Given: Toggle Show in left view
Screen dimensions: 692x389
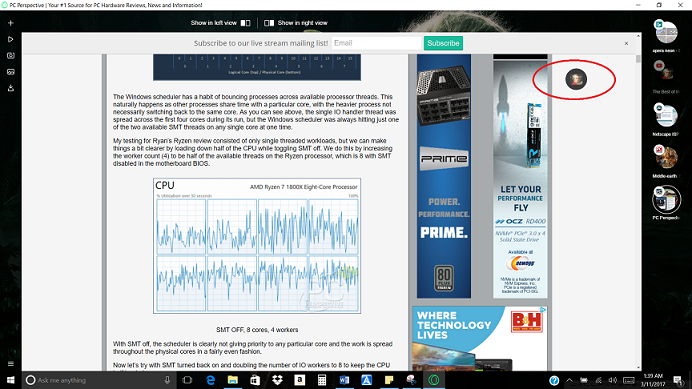Looking at the screenshot, I should [x=220, y=23].
